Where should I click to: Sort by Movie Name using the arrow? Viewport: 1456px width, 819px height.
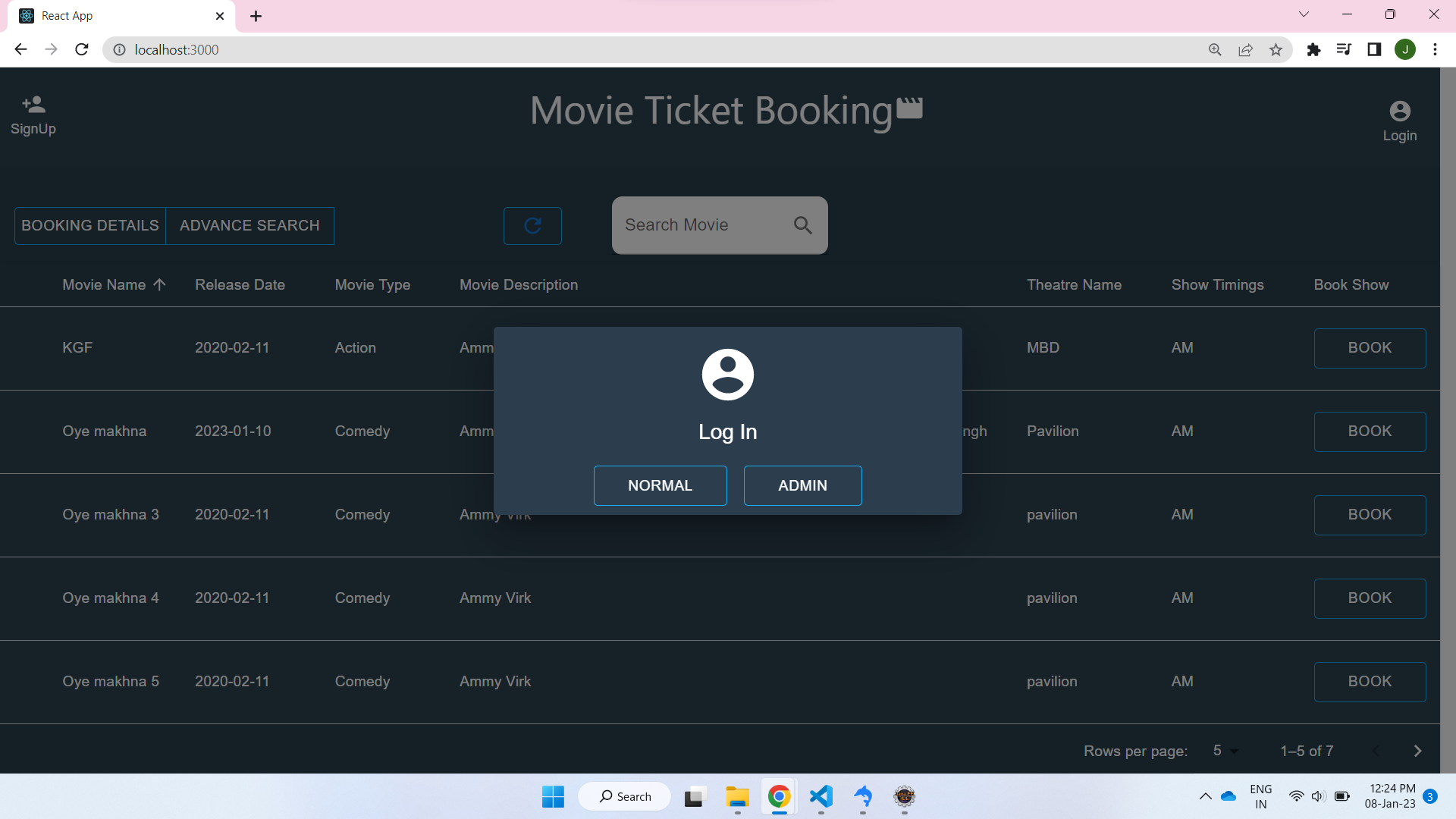[x=159, y=284]
